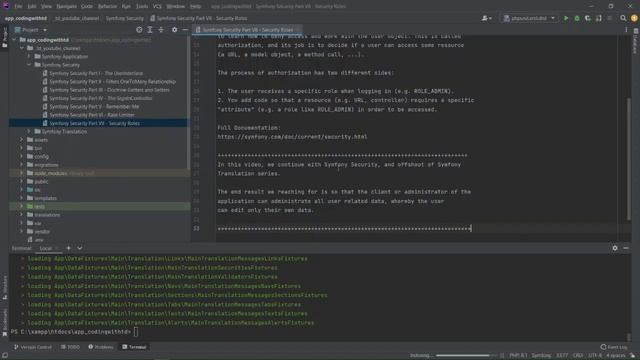Open Search Everywhere magnifier icon

point(623,18)
